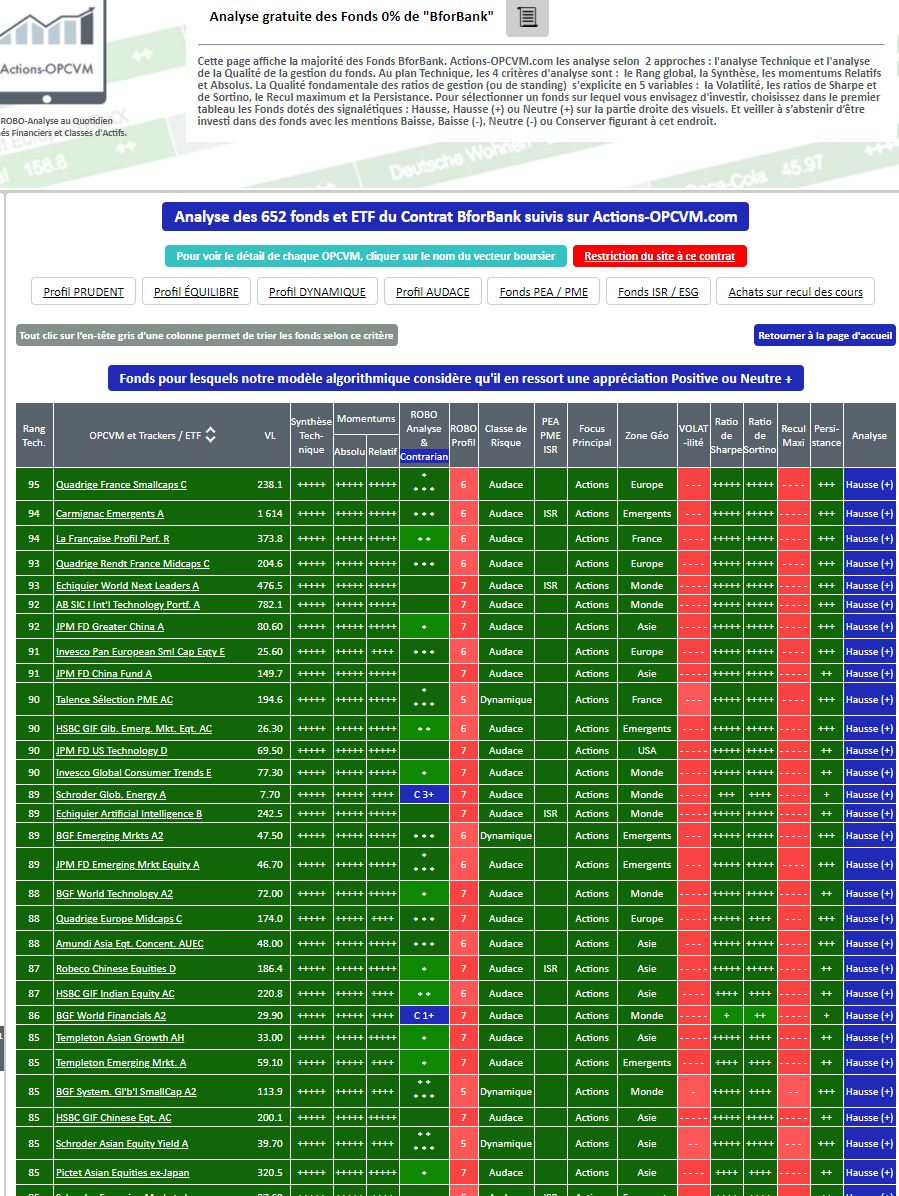Viewport: 899px width, 1196px height.
Task: Open BGF World Financials A2 fund
Action: 111,1016
